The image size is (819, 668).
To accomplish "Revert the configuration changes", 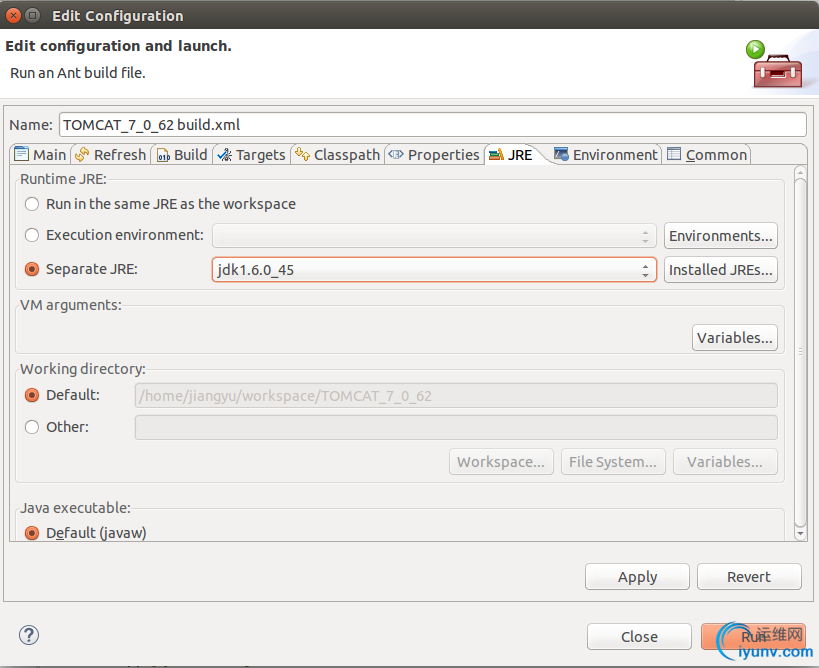I will [749, 577].
